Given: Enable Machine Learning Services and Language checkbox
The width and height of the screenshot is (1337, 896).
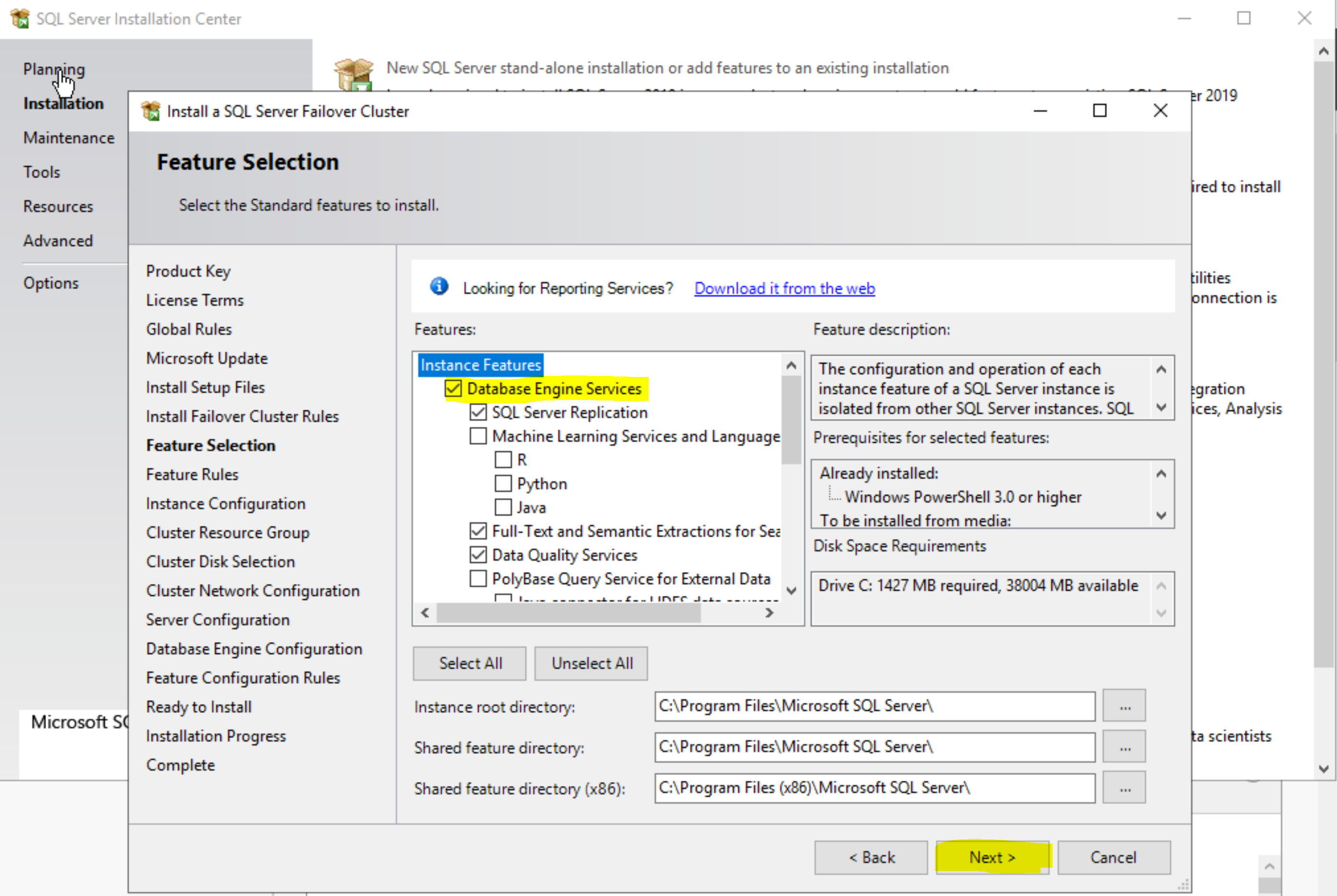Looking at the screenshot, I should [x=478, y=436].
